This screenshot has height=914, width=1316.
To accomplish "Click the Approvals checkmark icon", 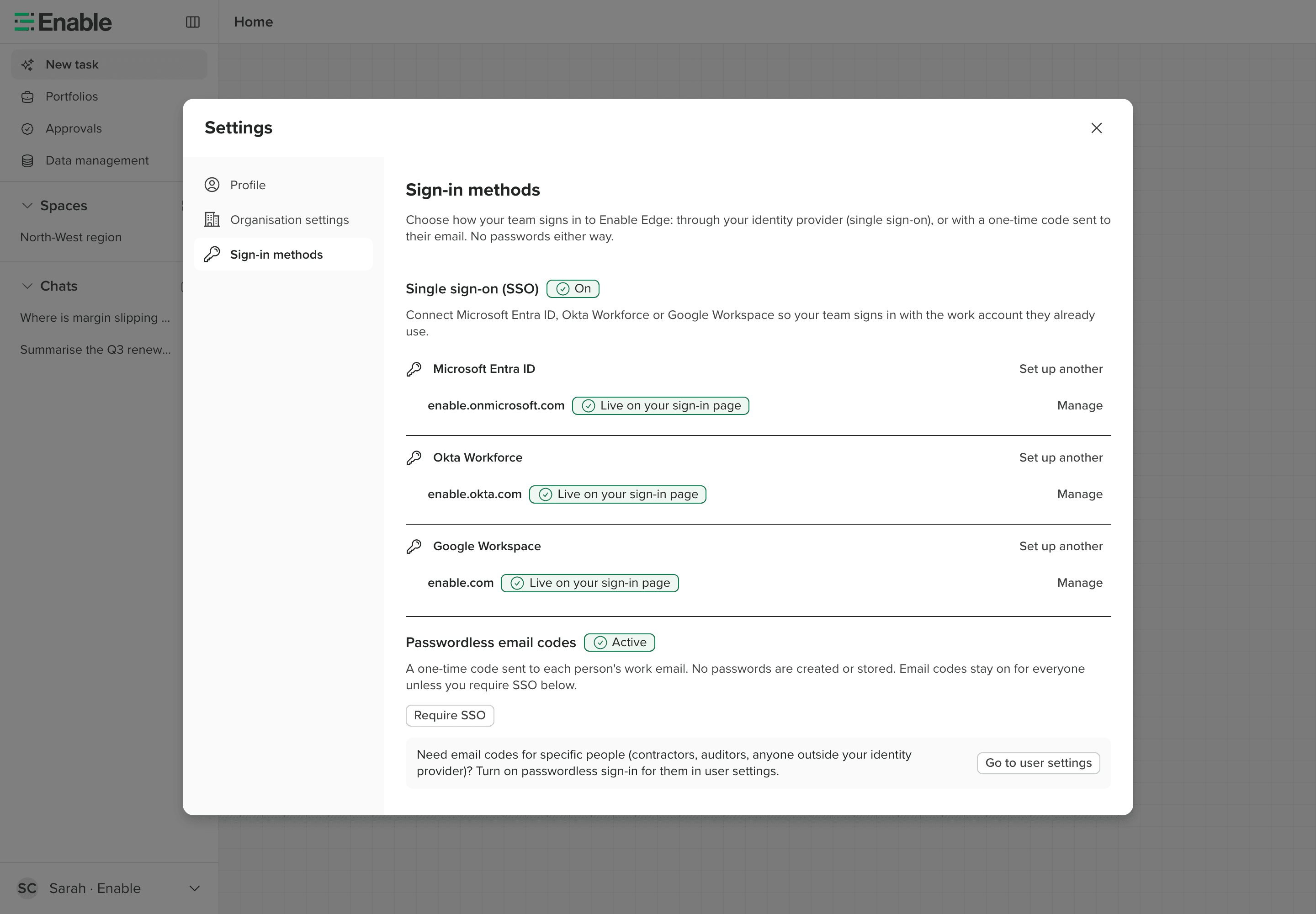I will pyautogui.click(x=27, y=129).
